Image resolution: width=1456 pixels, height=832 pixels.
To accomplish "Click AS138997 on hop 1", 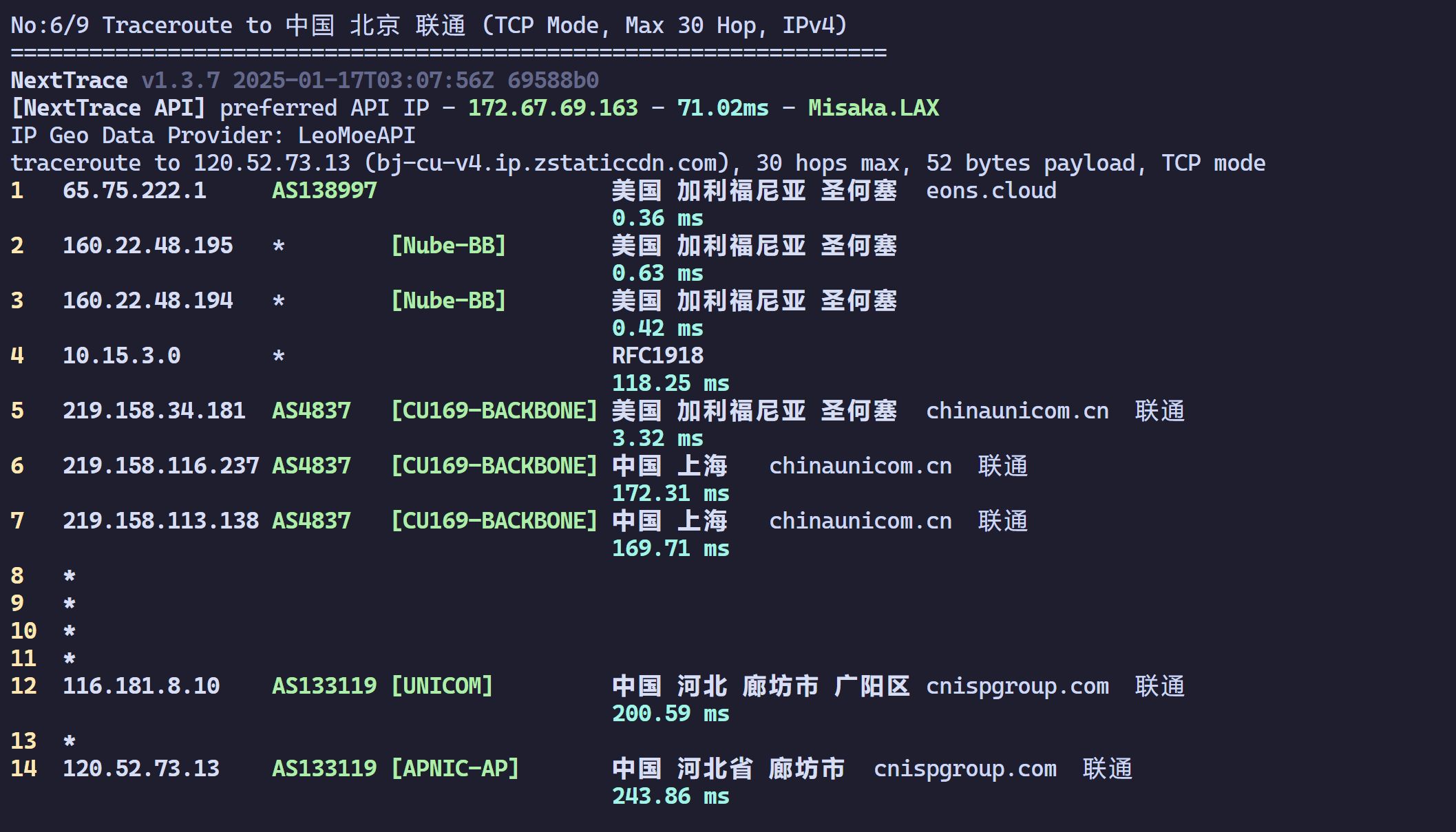I will coord(324,191).
